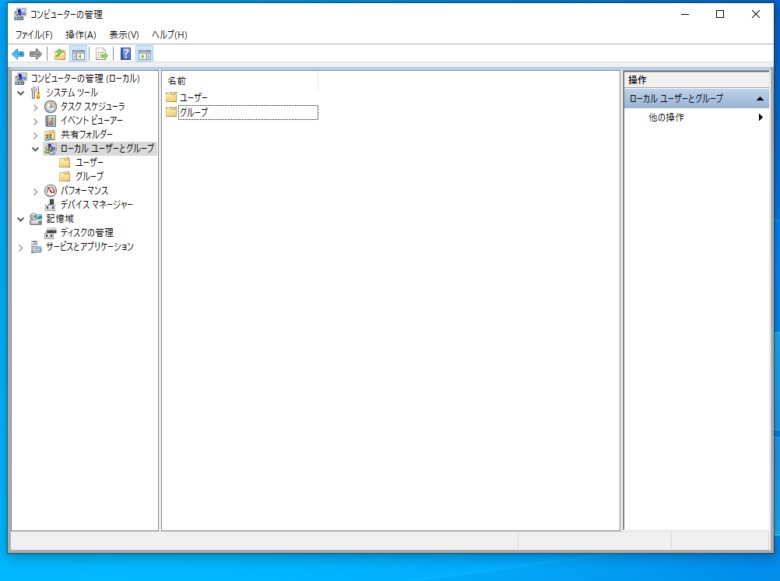Close the コンピューターの管理 window
Image resolution: width=780 pixels, height=581 pixels.
coord(756,14)
